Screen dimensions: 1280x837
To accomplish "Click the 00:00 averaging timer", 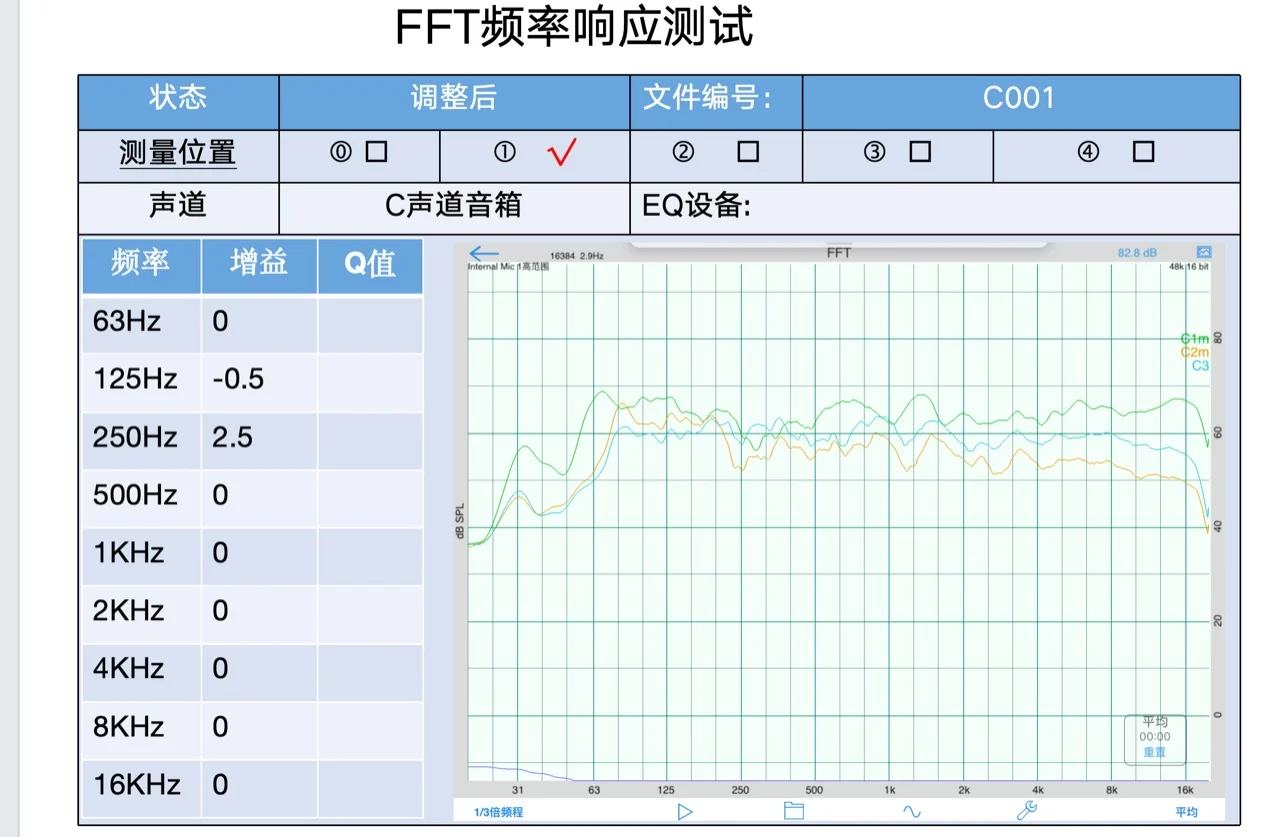I will (1155, 737).
